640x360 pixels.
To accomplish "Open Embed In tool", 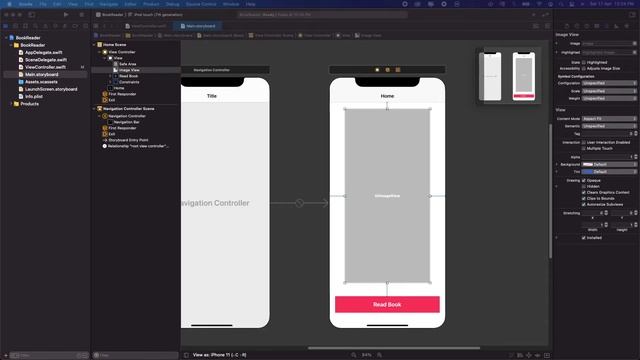I will [547, 355].
